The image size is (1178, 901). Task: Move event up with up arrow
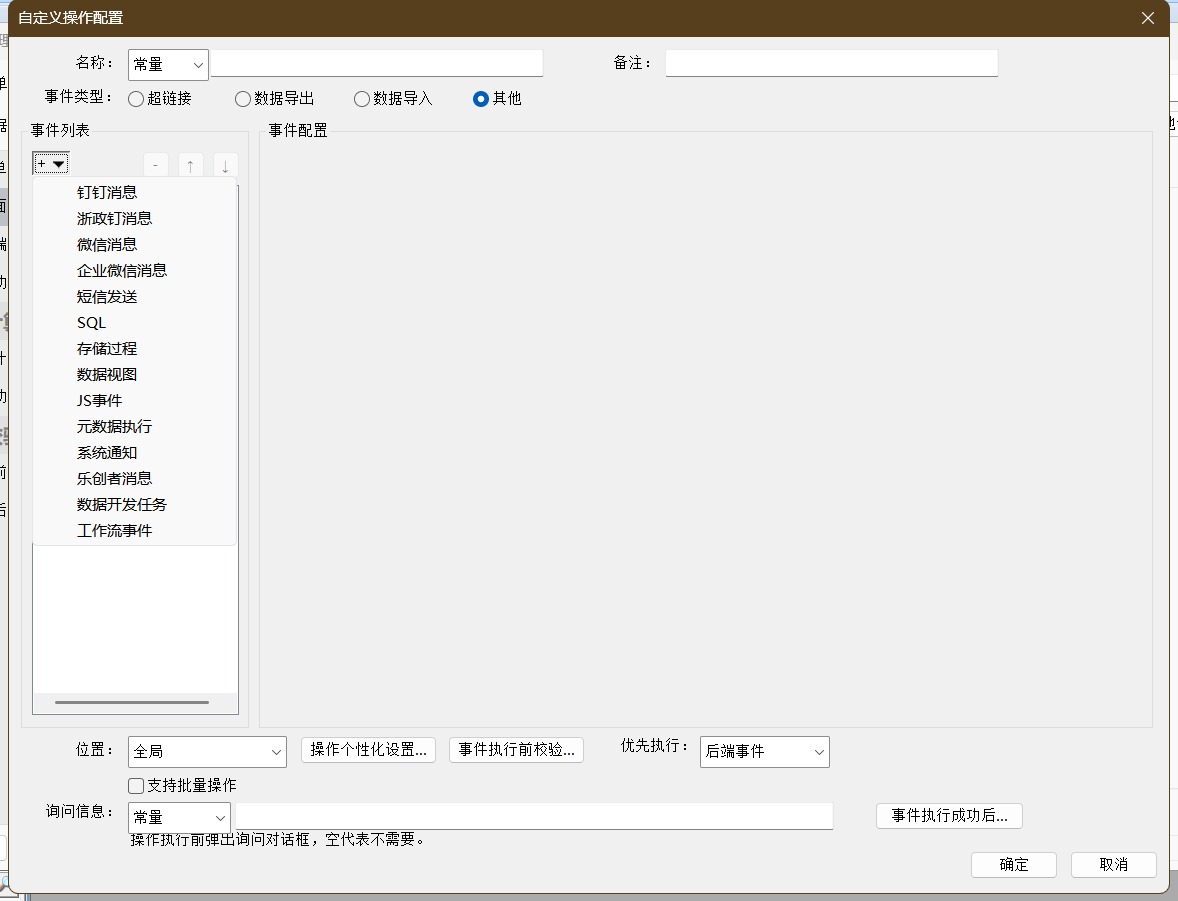click(x=190, y=165)
